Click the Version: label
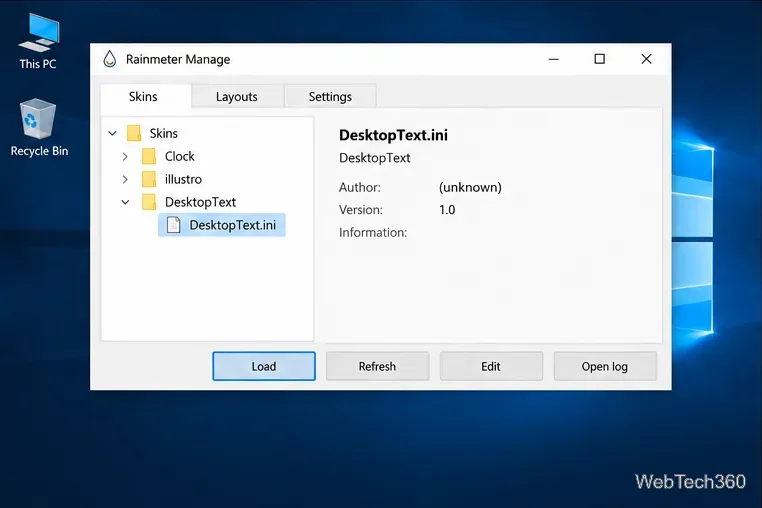762x508 pixels. [x=361, y=210]
